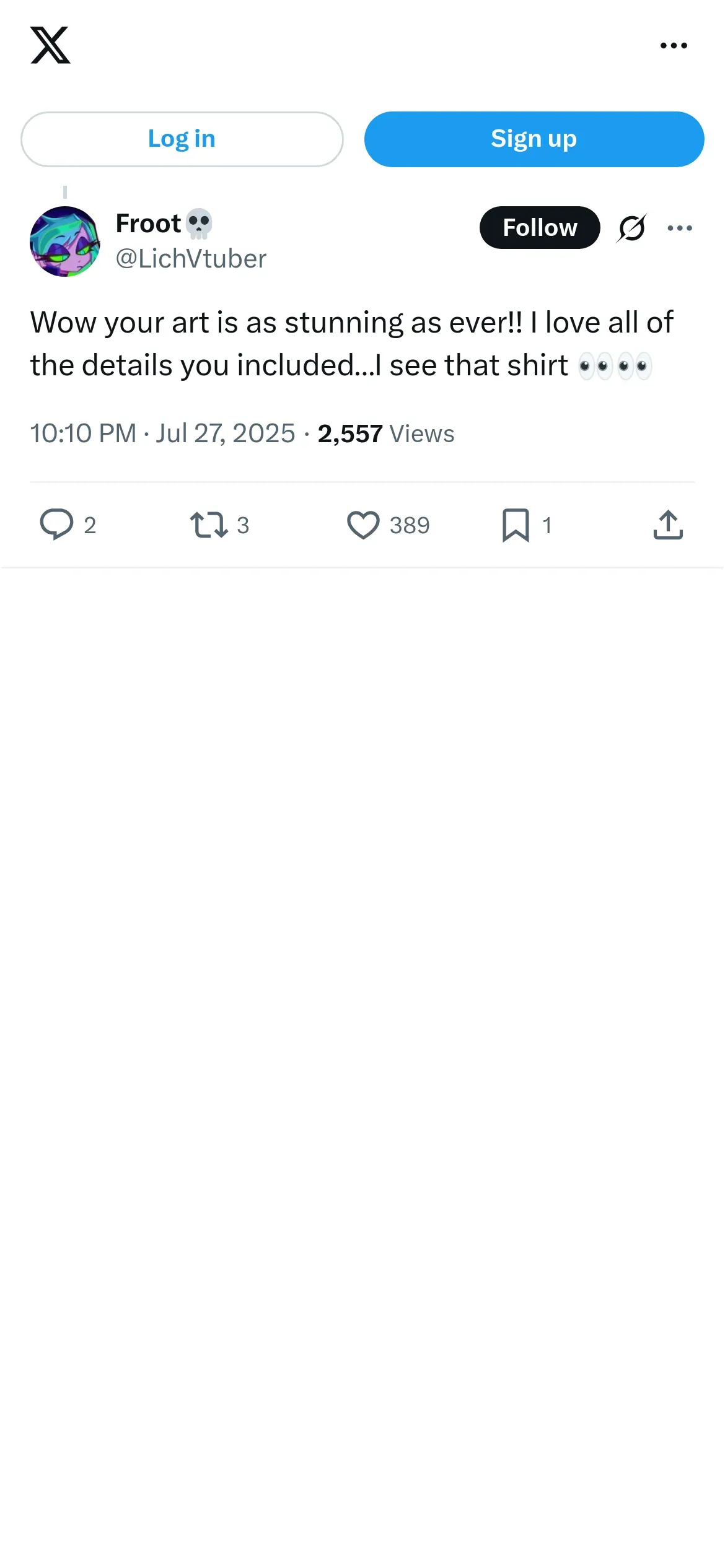This screenshot has height=1568, width=725.
Task: Open the top-right more options menu
Action: (674, 45)
